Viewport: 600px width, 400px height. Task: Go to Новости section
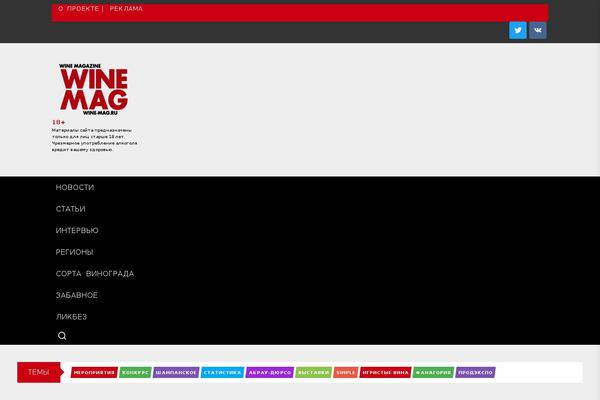tap(75, 187)
